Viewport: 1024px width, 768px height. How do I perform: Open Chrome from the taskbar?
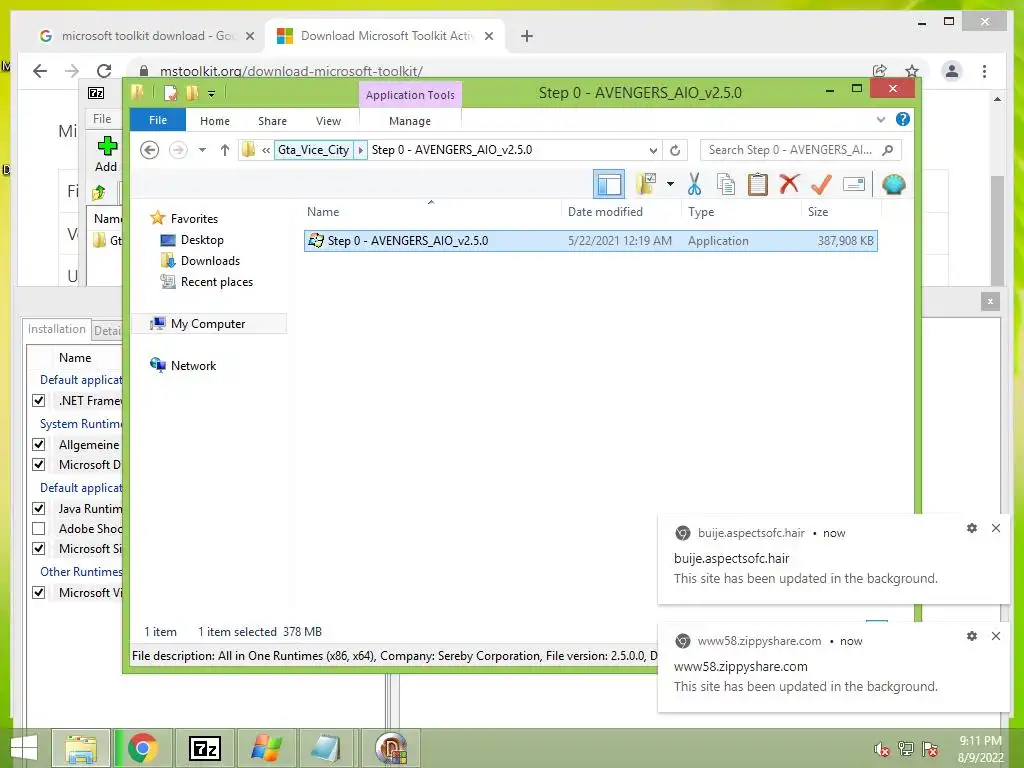[142, 748]
